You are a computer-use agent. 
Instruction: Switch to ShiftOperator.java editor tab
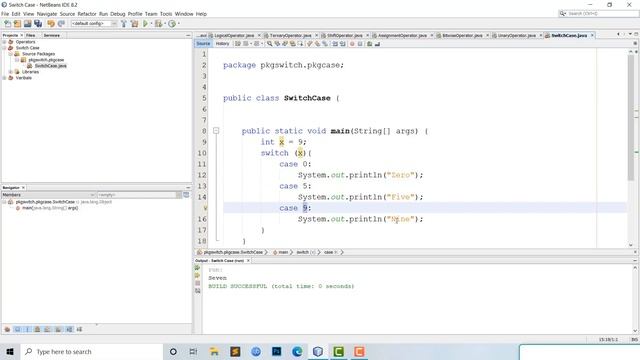[x=344, y=36]
